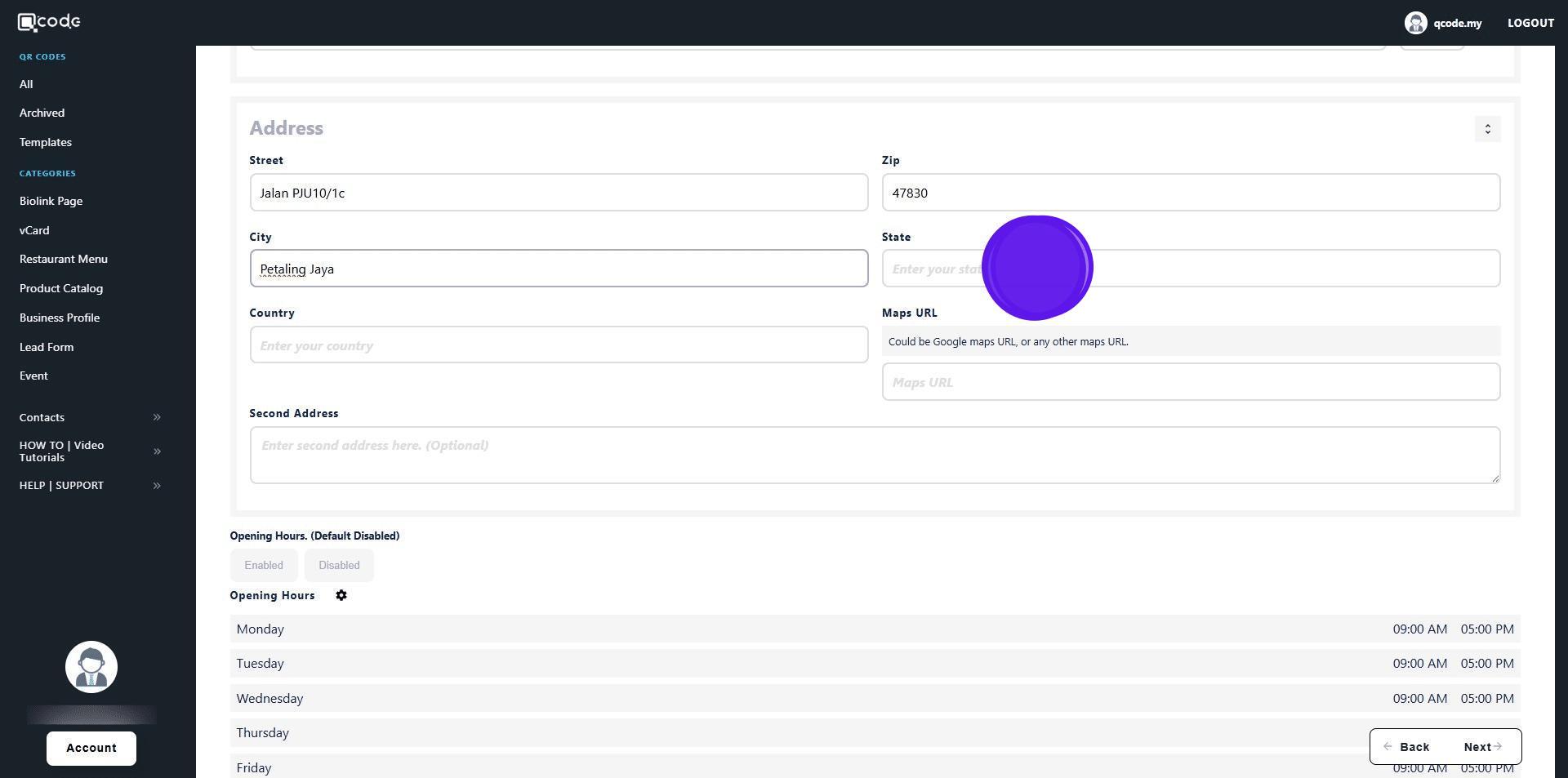Enable opening hours
The width and height of the screenshot is (1568, 778).
[x=264, y=566]
